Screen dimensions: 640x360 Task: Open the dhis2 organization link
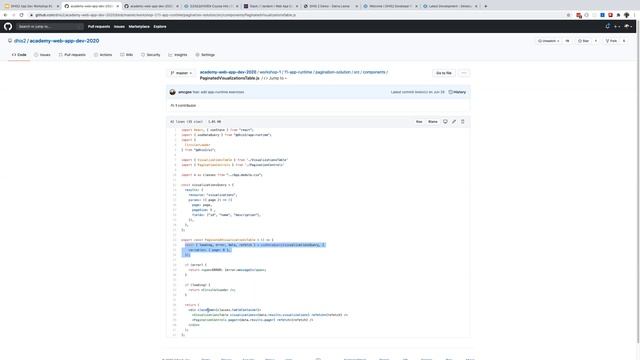pyautogui.click(x=20, y=41)
